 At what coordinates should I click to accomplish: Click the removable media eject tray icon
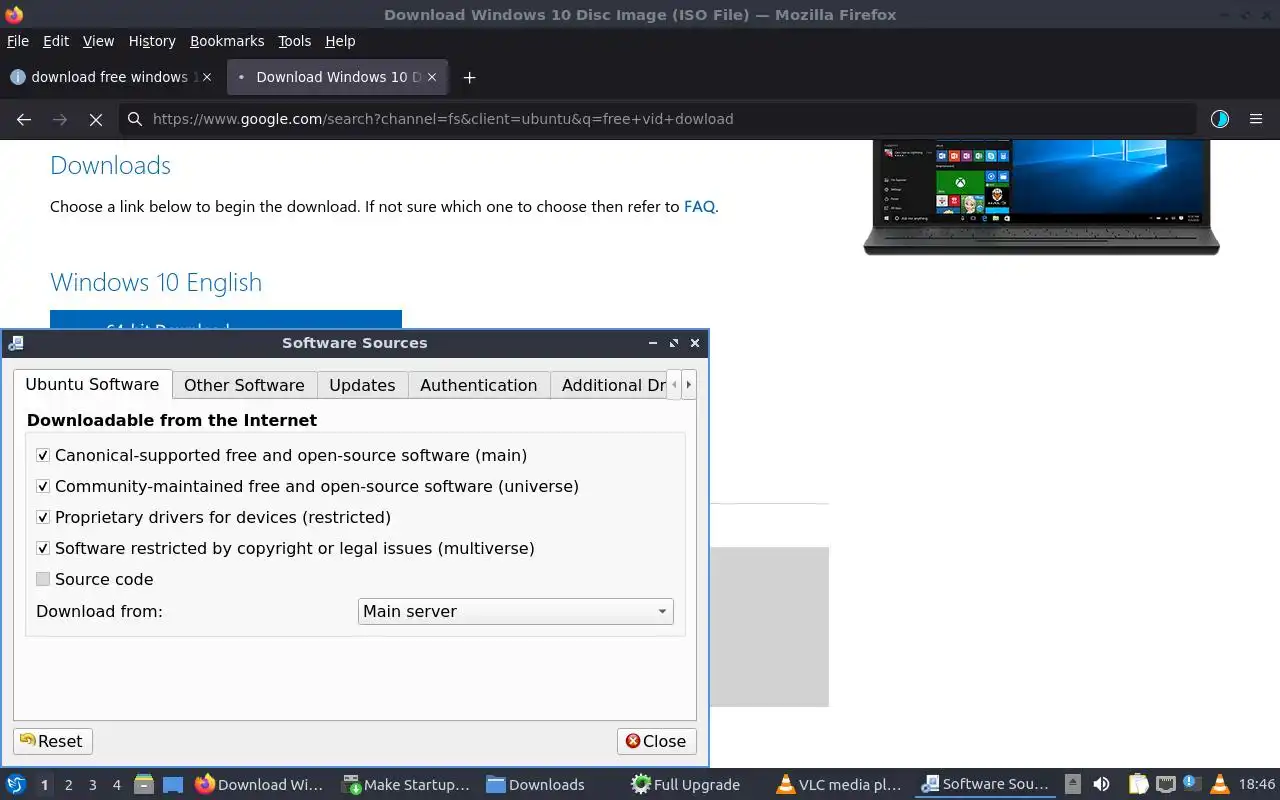coord(1072,785)
